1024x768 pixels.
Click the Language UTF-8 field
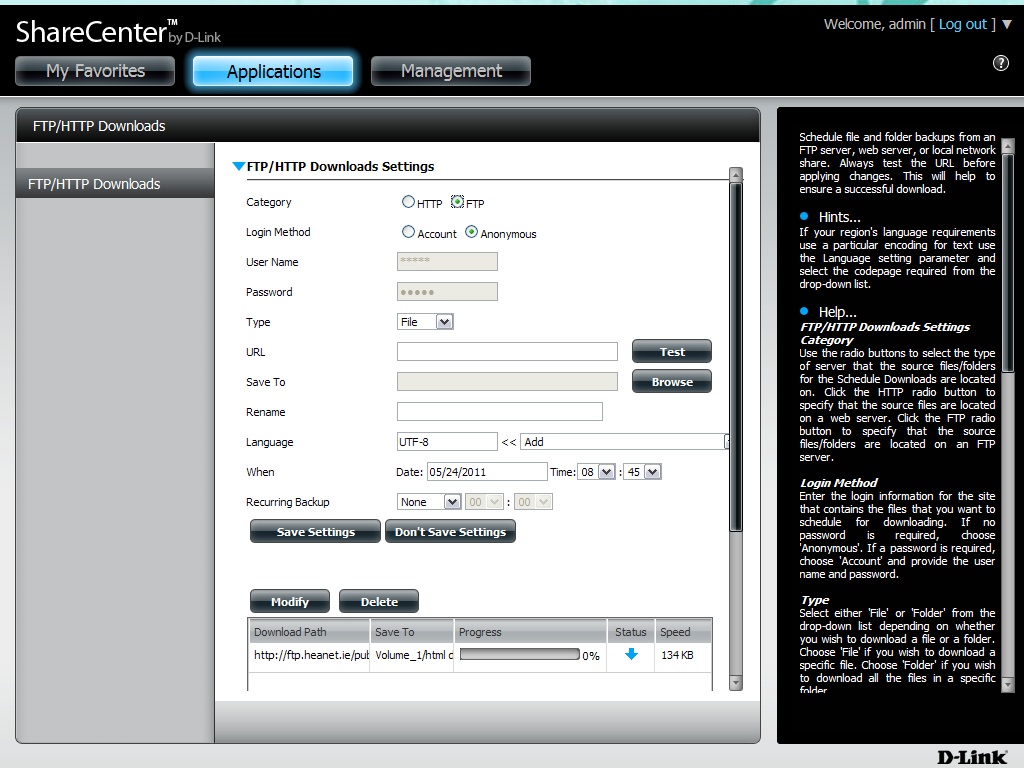click(x=447, y=441)
